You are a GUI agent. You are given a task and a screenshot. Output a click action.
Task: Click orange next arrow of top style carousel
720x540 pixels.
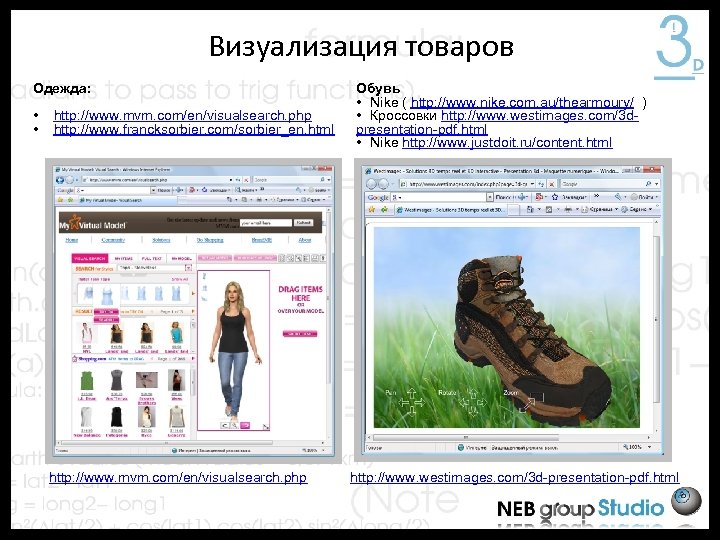tap(193, 293)
